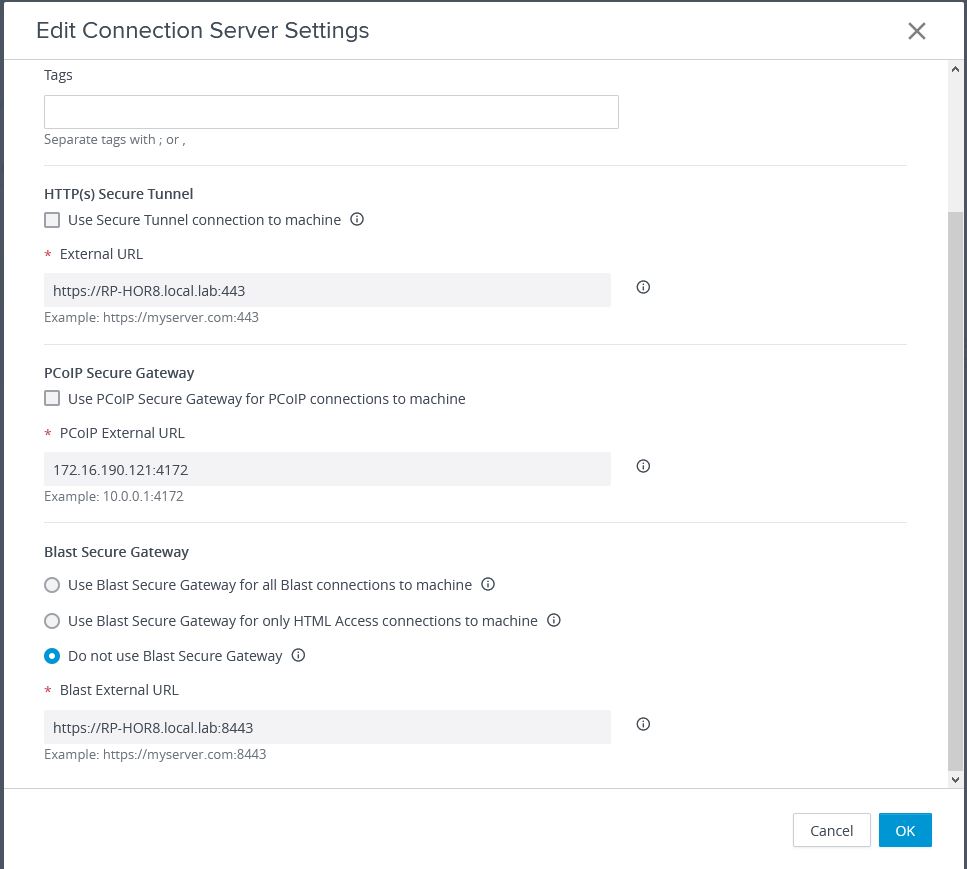Image resolution: width=967 pixels, height=869 pixels.
Task: Click the Blast External URL text field
Action: click(x=327, y=727)
